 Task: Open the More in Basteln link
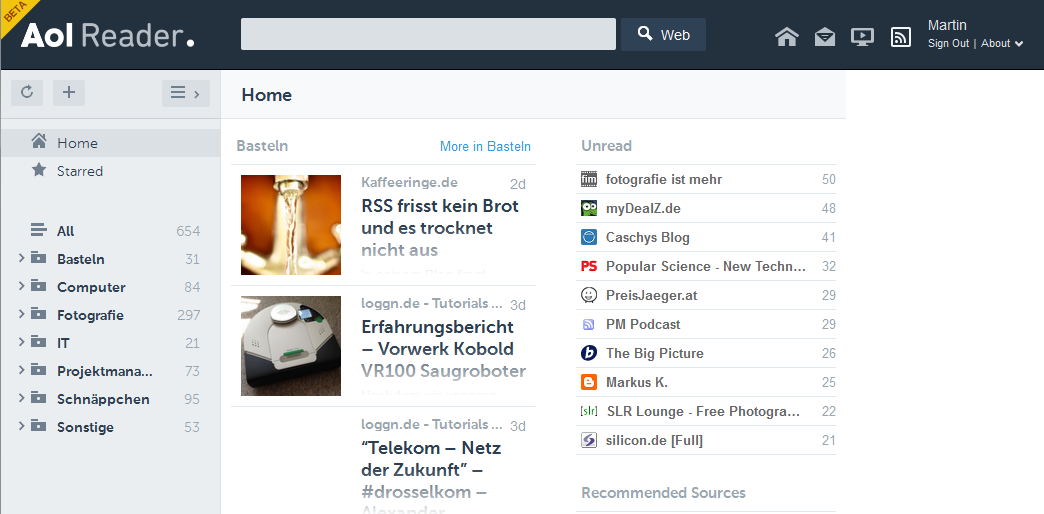point(485,146)
